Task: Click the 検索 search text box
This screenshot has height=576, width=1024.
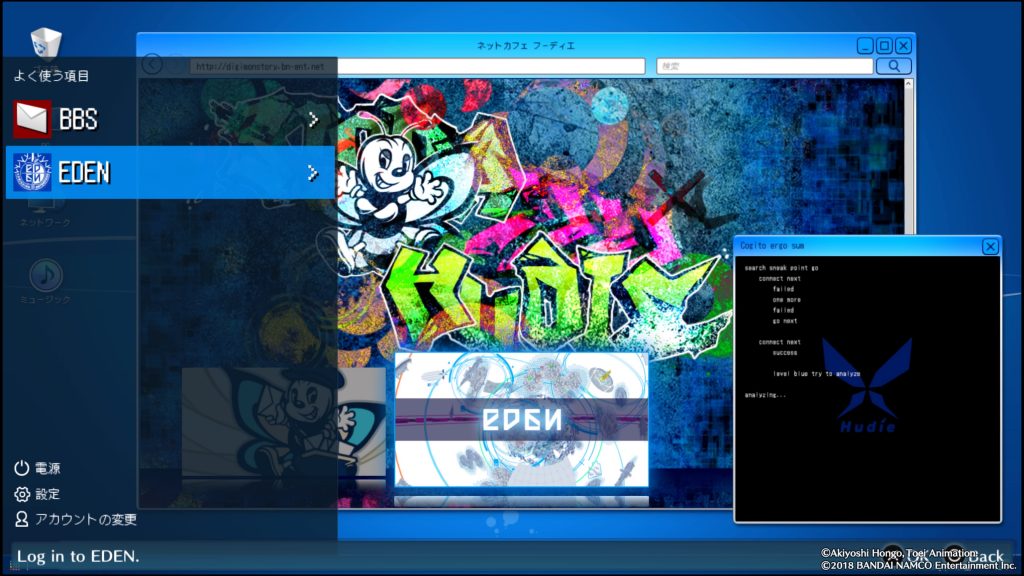Action: (764, 66)
